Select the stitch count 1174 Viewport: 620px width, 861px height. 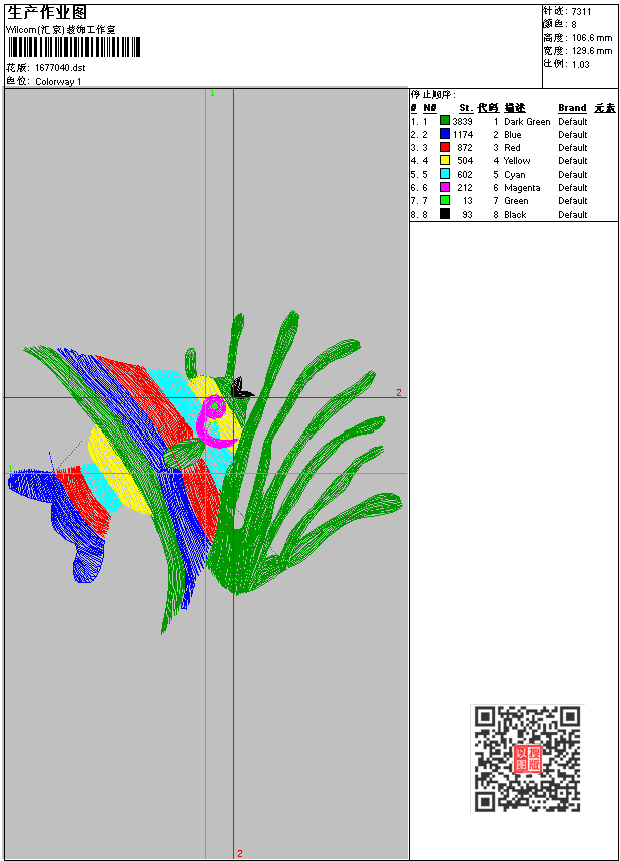click(463, 135)
